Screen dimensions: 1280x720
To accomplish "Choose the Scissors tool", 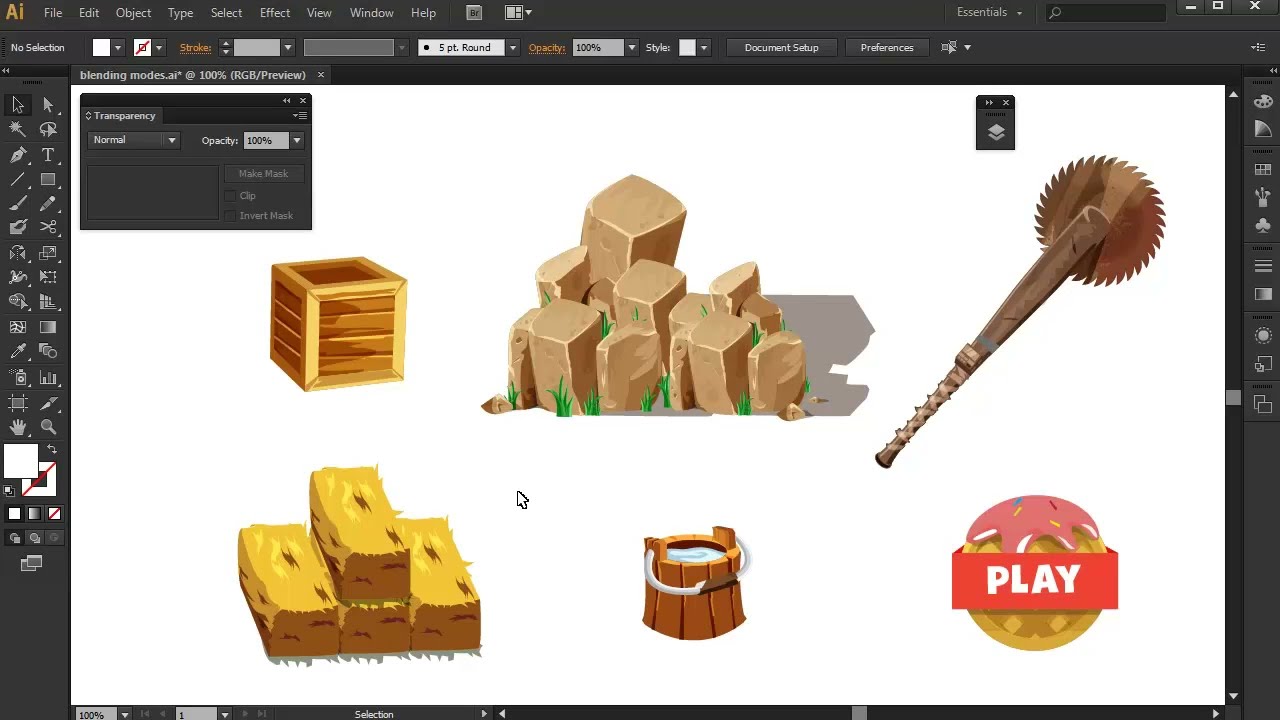I will pos(48,228).
